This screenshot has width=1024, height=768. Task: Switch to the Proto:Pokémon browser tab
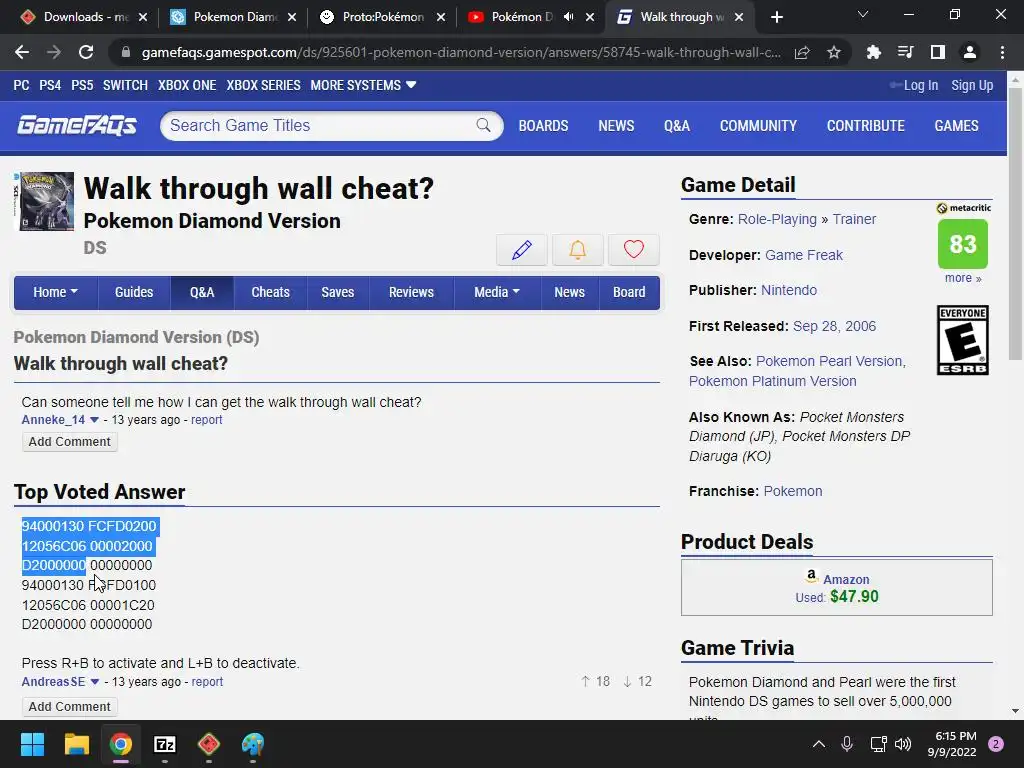pos(383,17)
